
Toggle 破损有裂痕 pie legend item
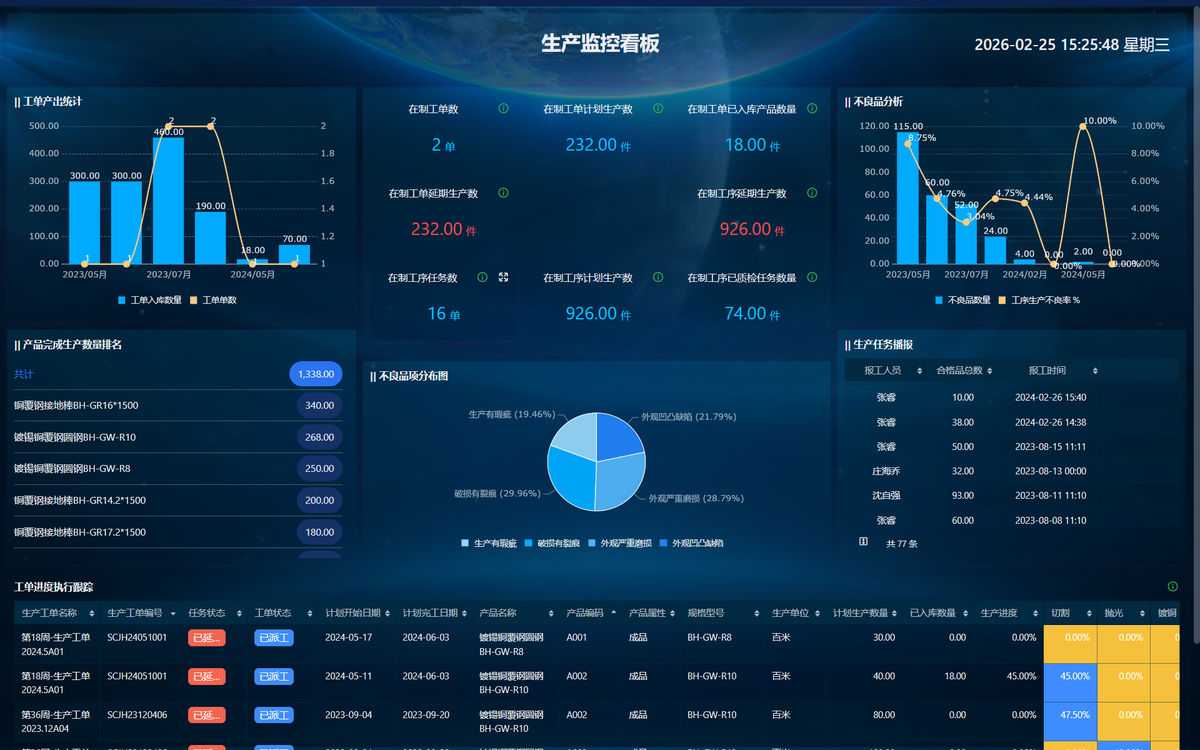pos(553,543)
